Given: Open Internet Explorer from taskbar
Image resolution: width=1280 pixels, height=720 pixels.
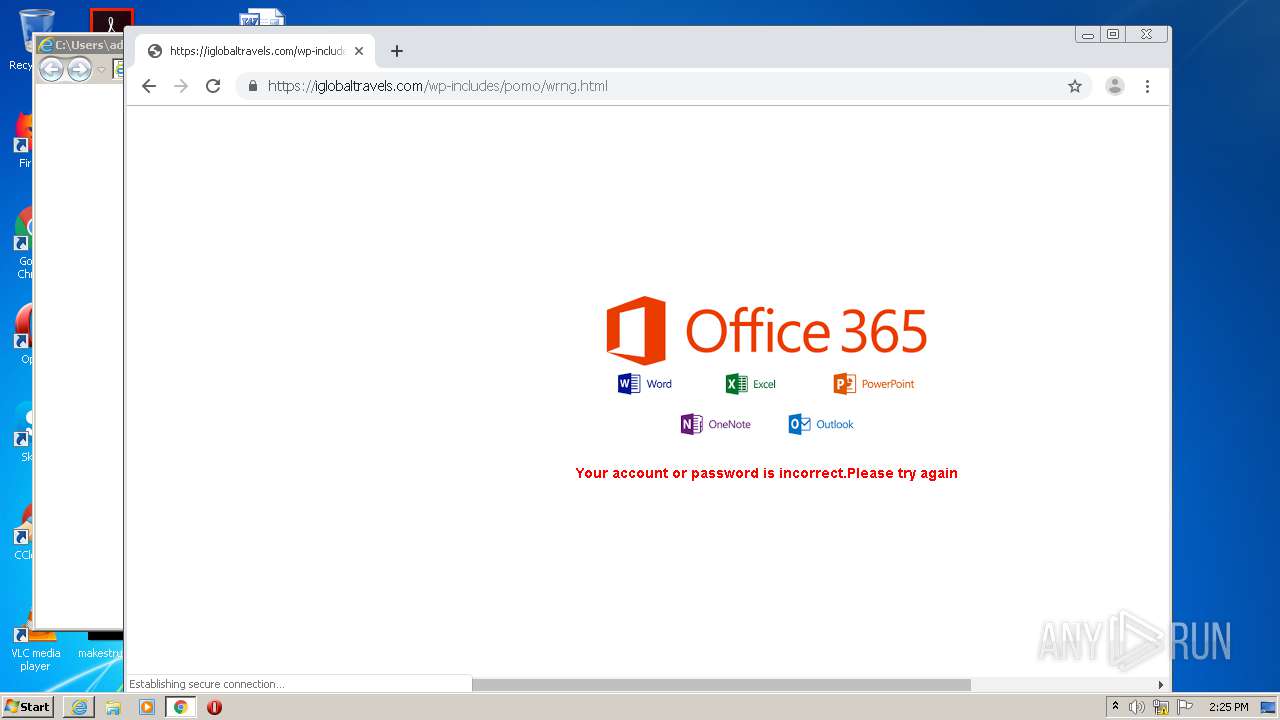Looking at the screenshot, I should click(x=79, y=707).
